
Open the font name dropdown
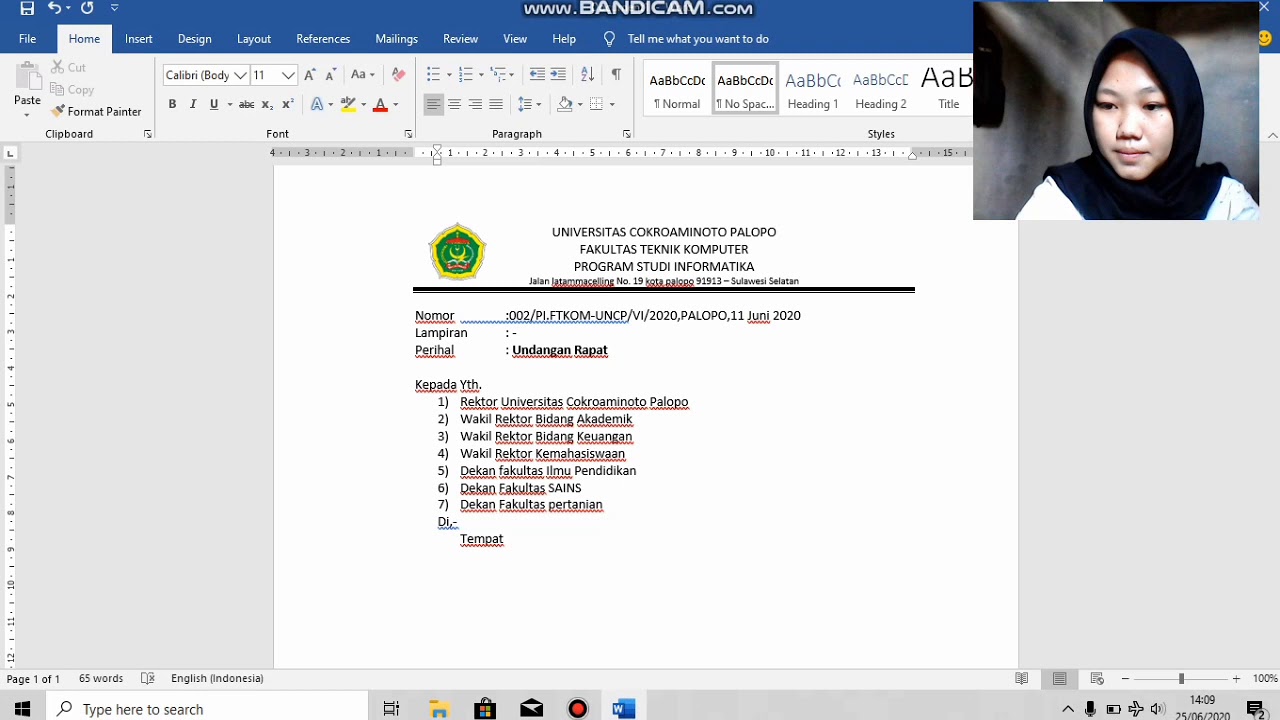(x=240, y=75)
